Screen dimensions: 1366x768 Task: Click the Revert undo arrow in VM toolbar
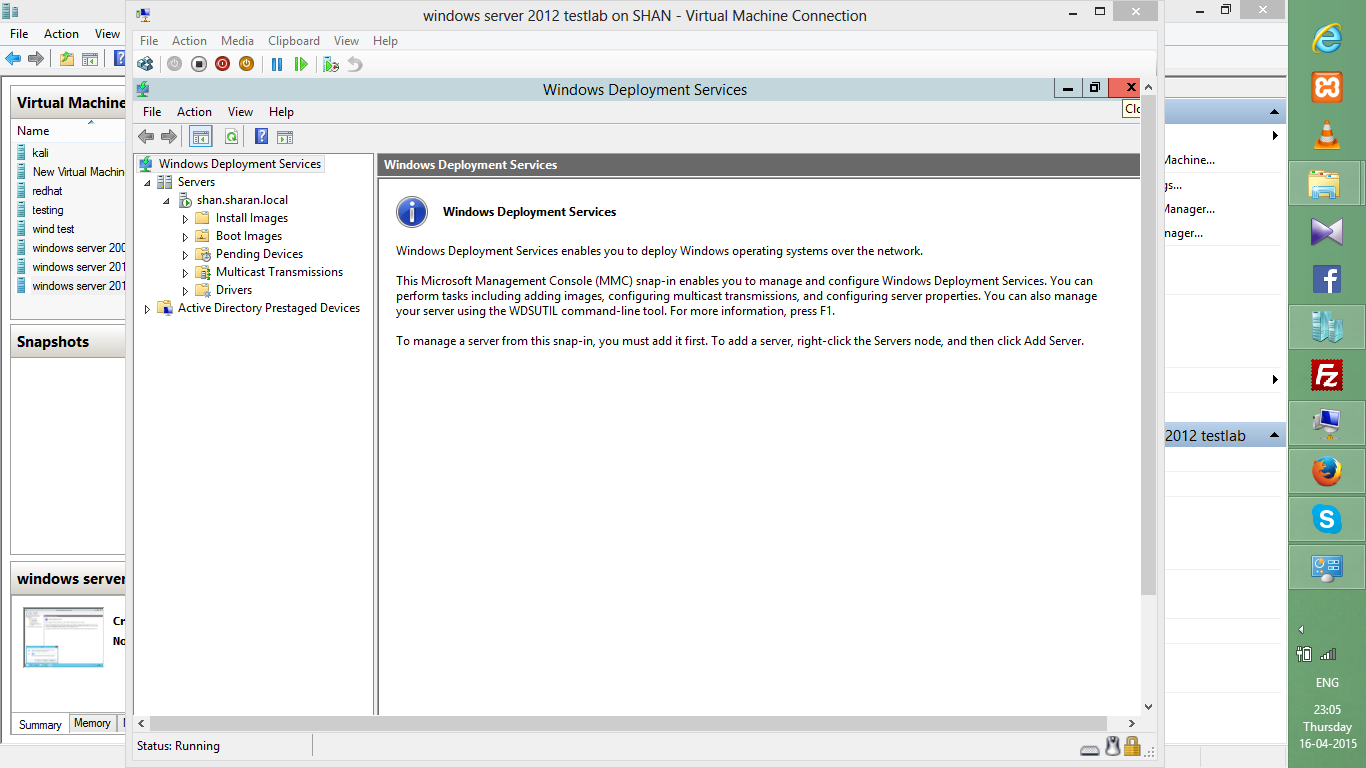click(355, 64)
